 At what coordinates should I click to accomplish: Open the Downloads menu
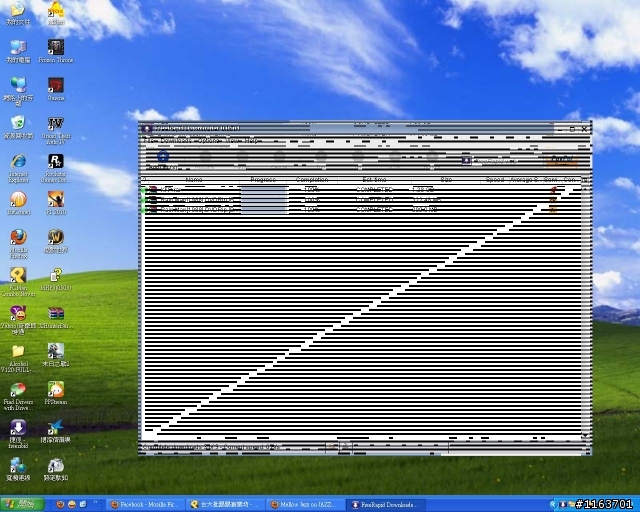pos(176,140)
